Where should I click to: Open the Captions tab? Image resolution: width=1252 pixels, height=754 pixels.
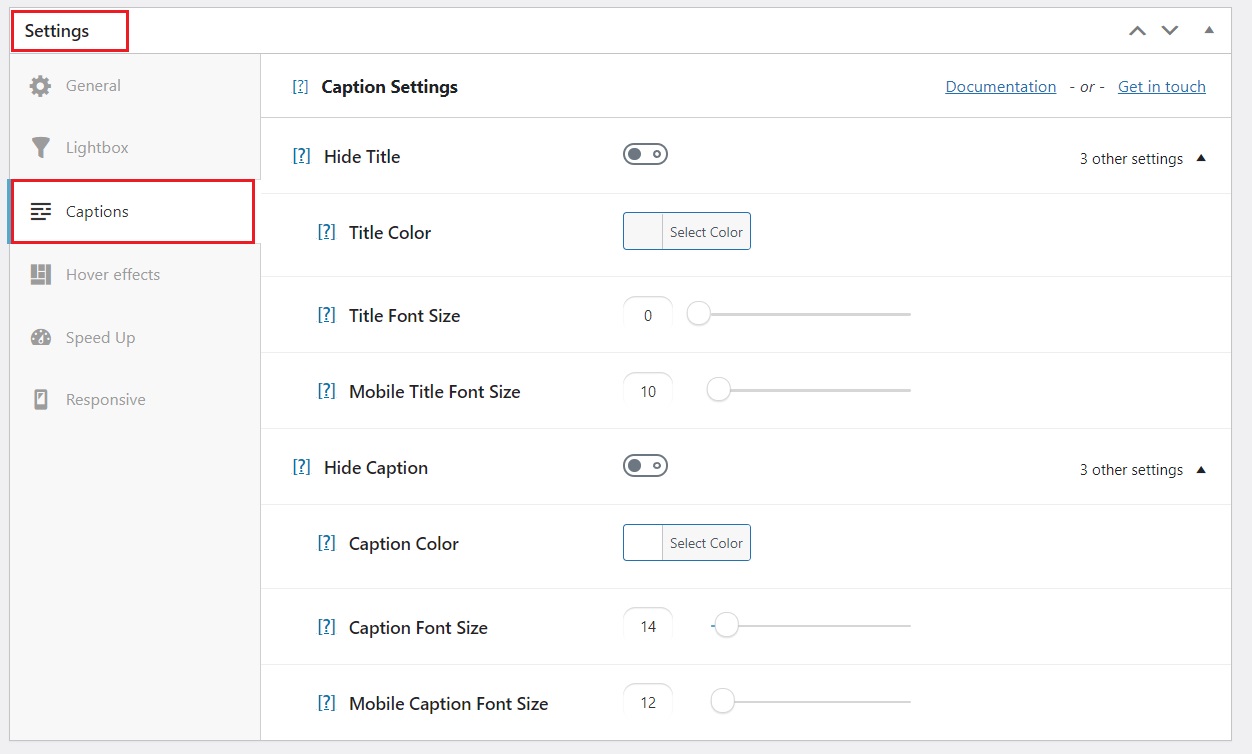coord(97,212)
